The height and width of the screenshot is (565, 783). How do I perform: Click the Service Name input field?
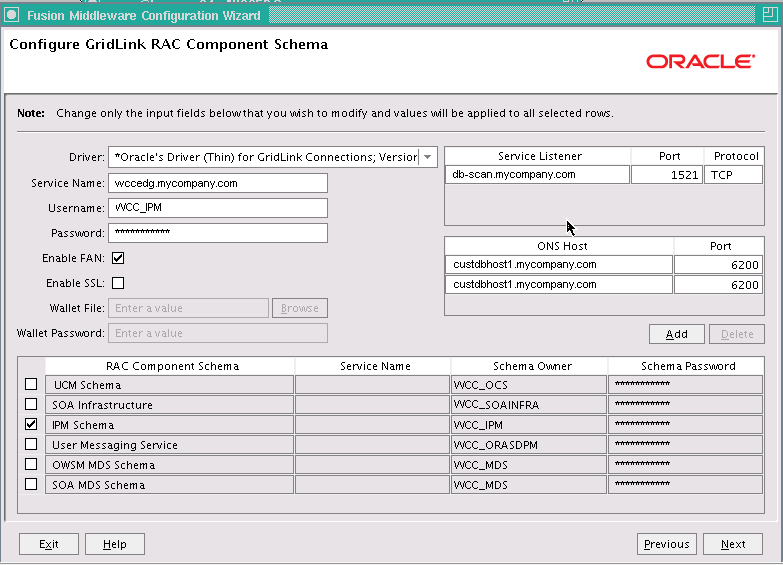218,183
